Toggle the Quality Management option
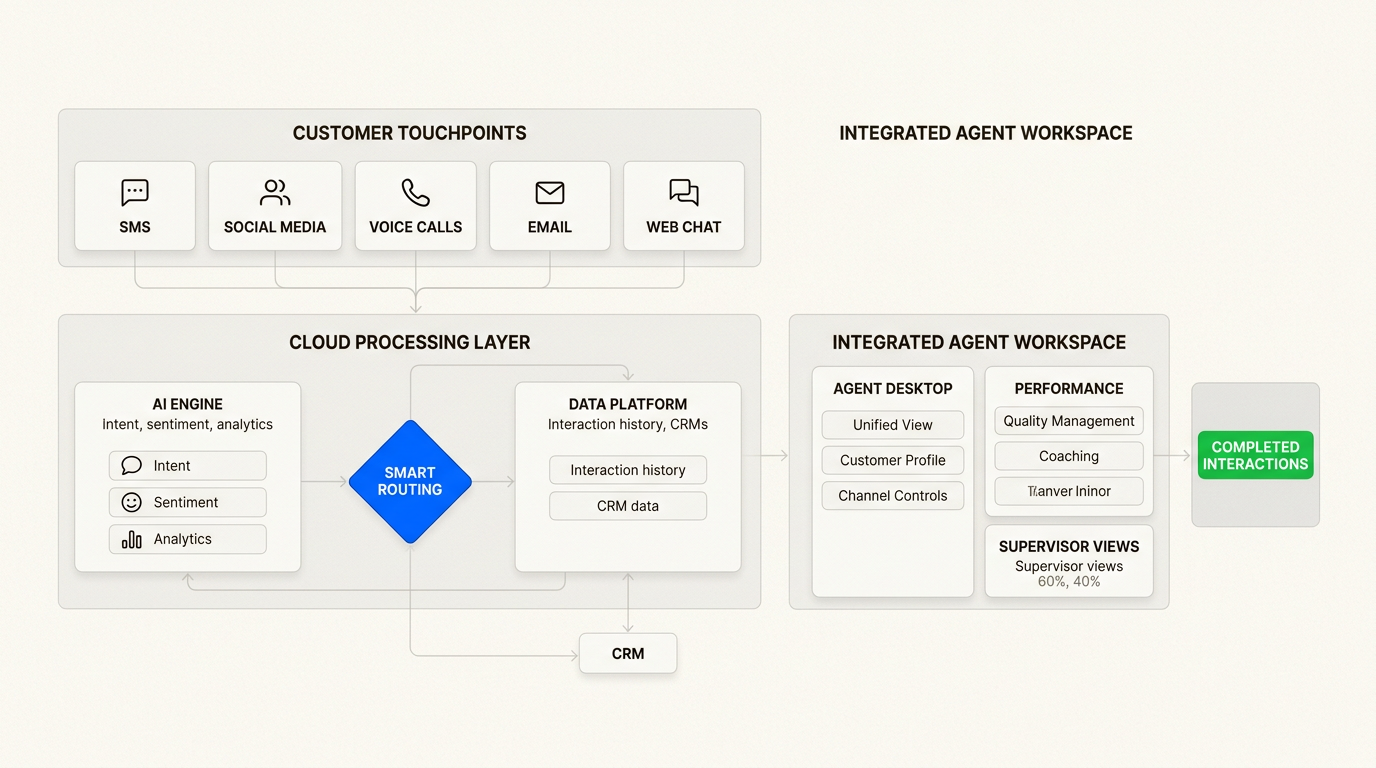Viewport: 1376px width, 768px height. [x=1068, y=420]
